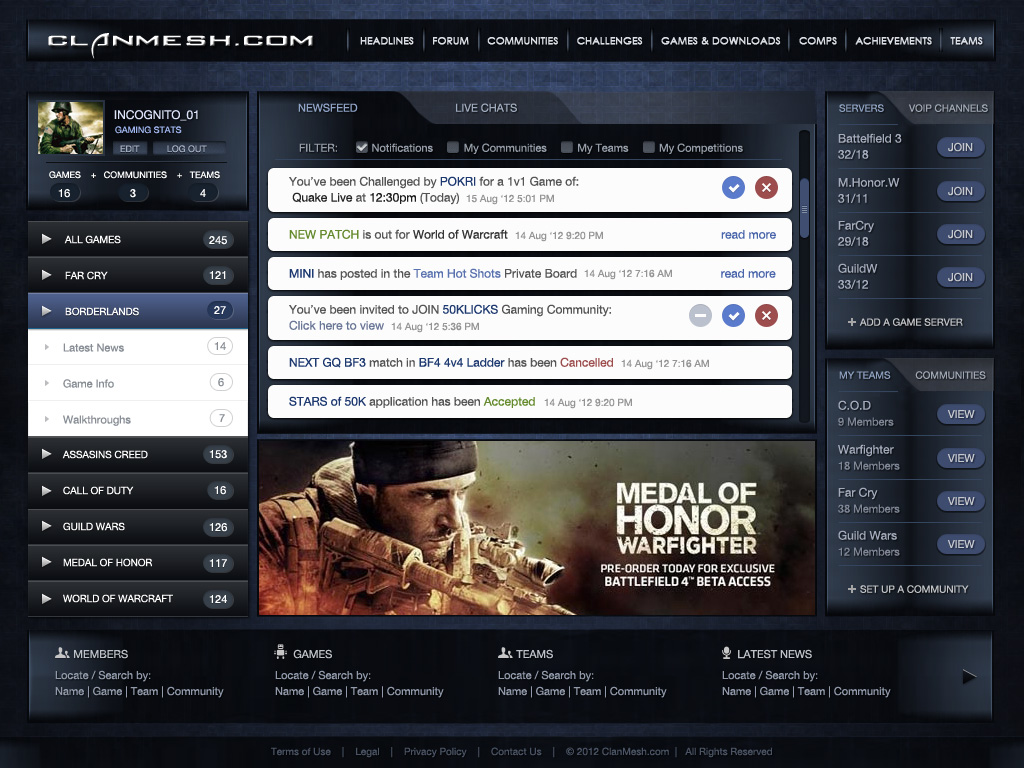Expand the Medal of Honor category arrow
Screen dimensions: 1024x768
46,562
